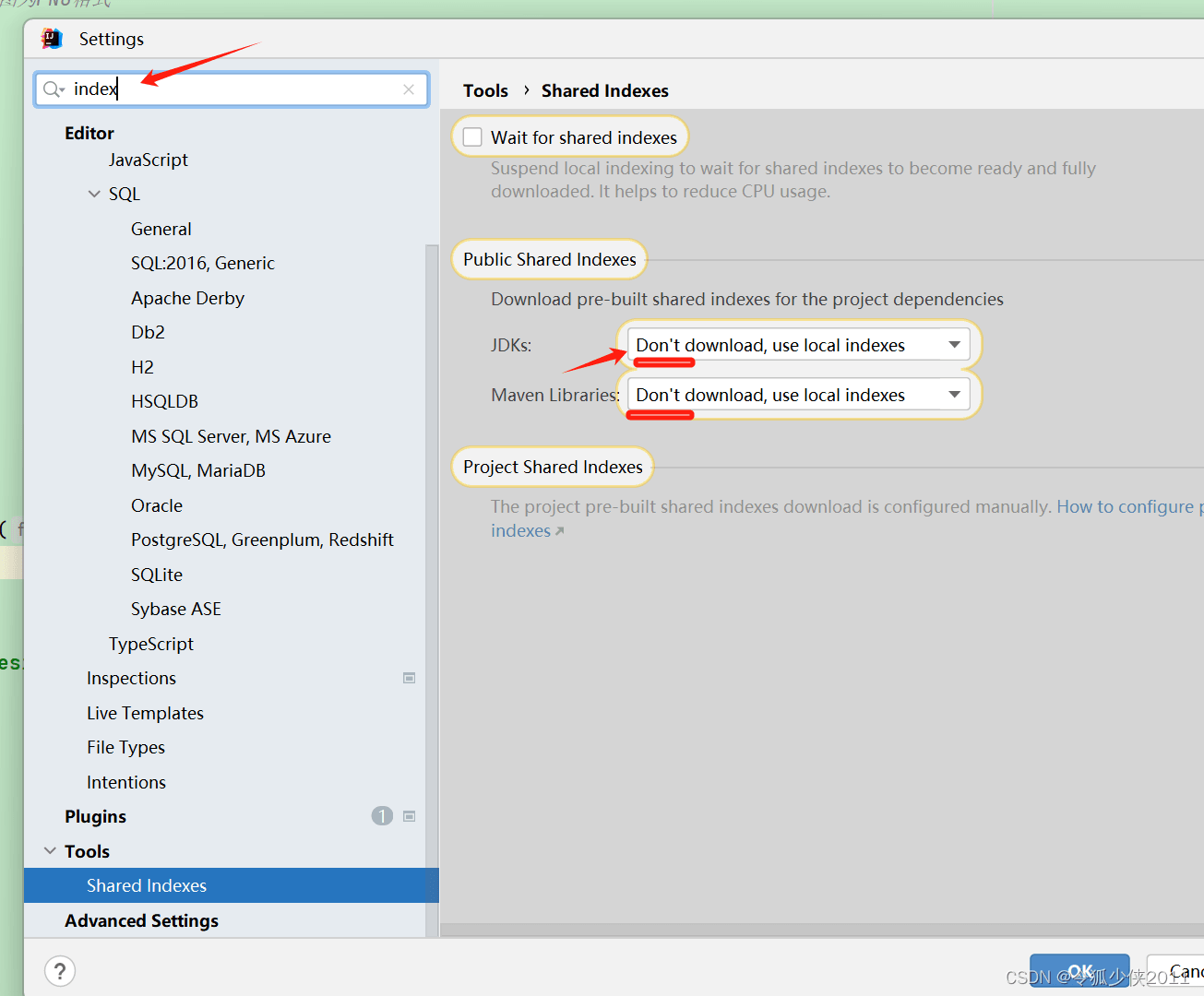Click the OK button
This screenshot has height=996, width=1204.
click(1079, 971)
